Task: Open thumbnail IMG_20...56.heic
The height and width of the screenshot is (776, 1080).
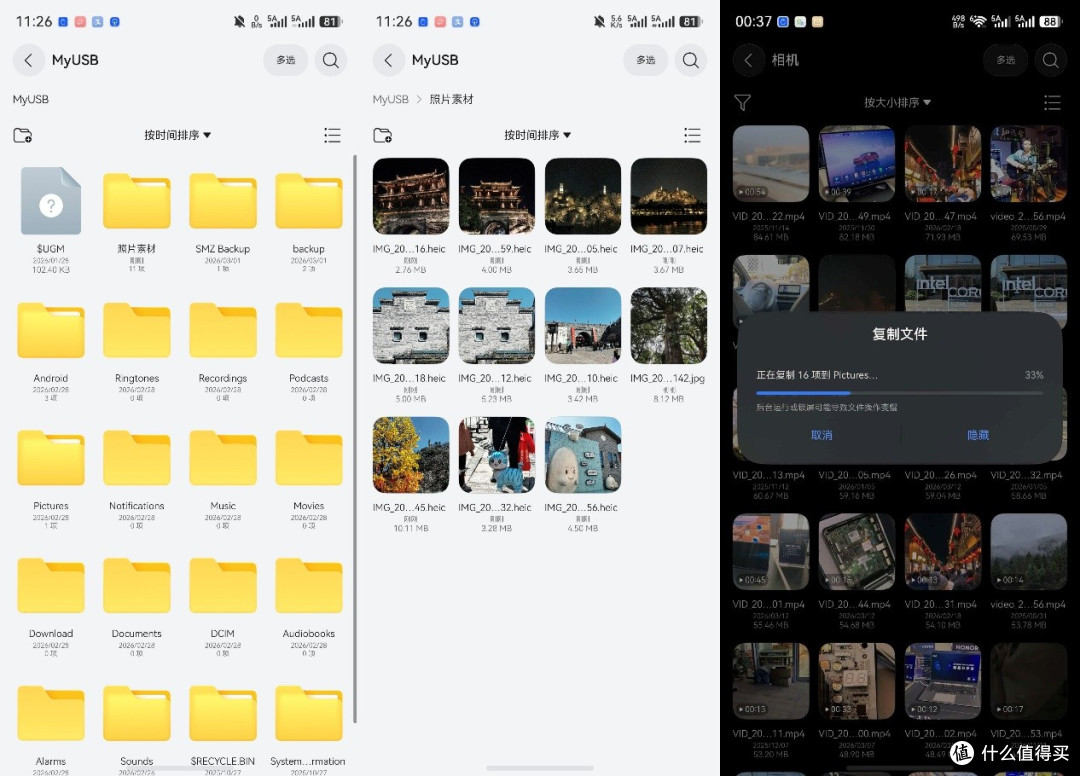Action: click(583, 455)
